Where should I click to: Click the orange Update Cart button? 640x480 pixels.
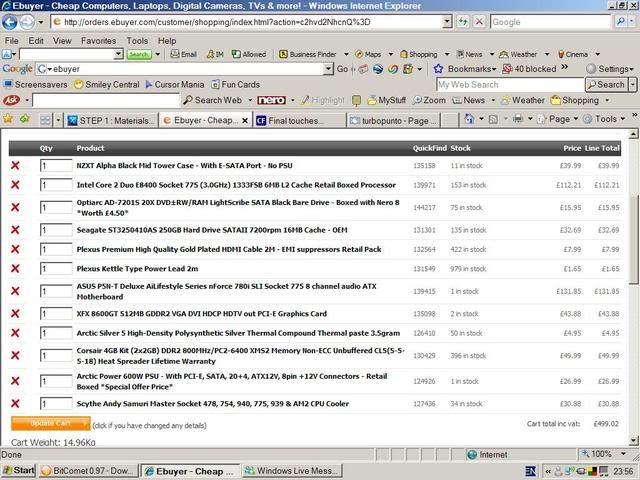(x=51, y=423)
